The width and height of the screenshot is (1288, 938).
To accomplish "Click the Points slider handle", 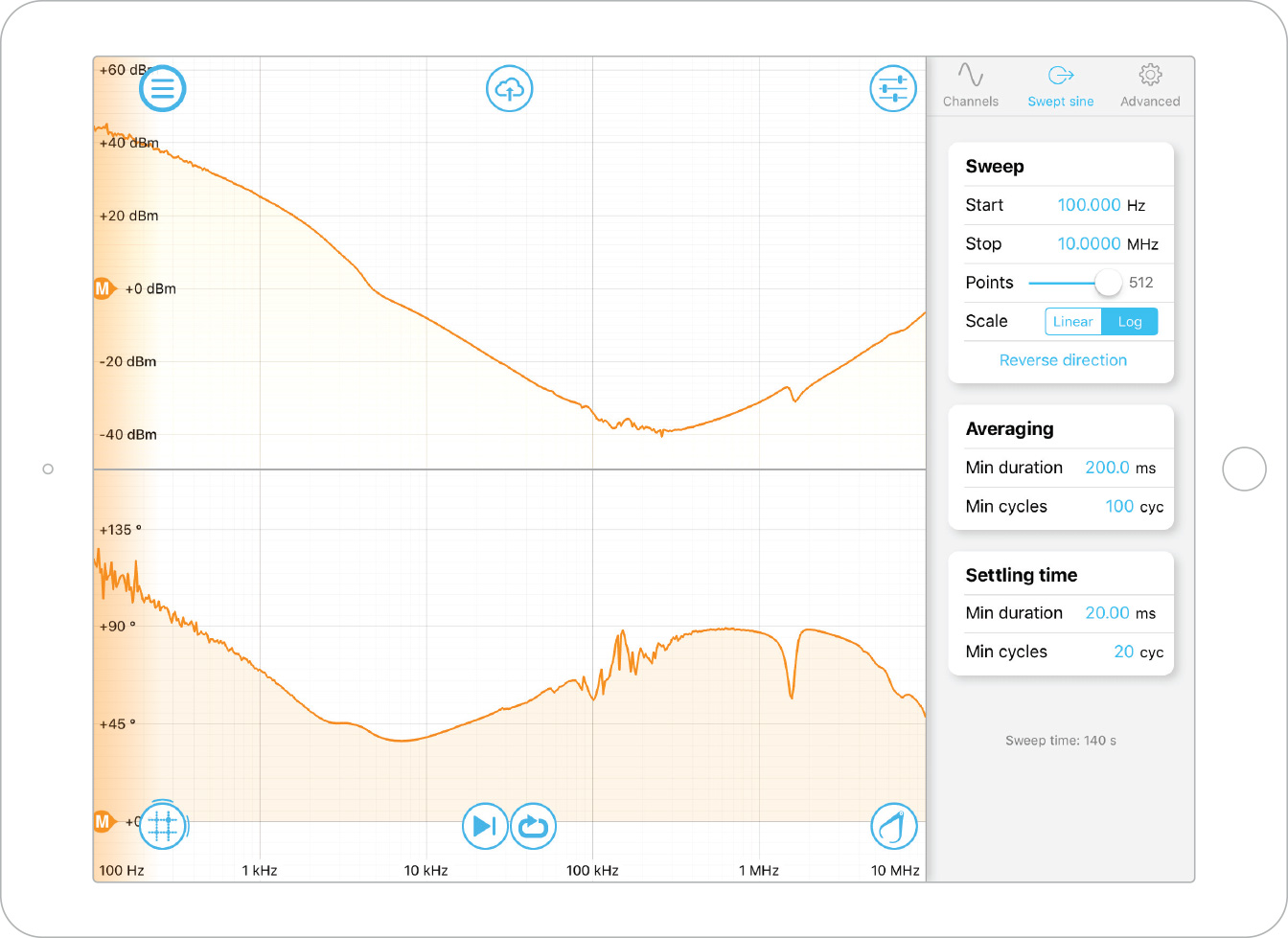I will point(1108,283).
